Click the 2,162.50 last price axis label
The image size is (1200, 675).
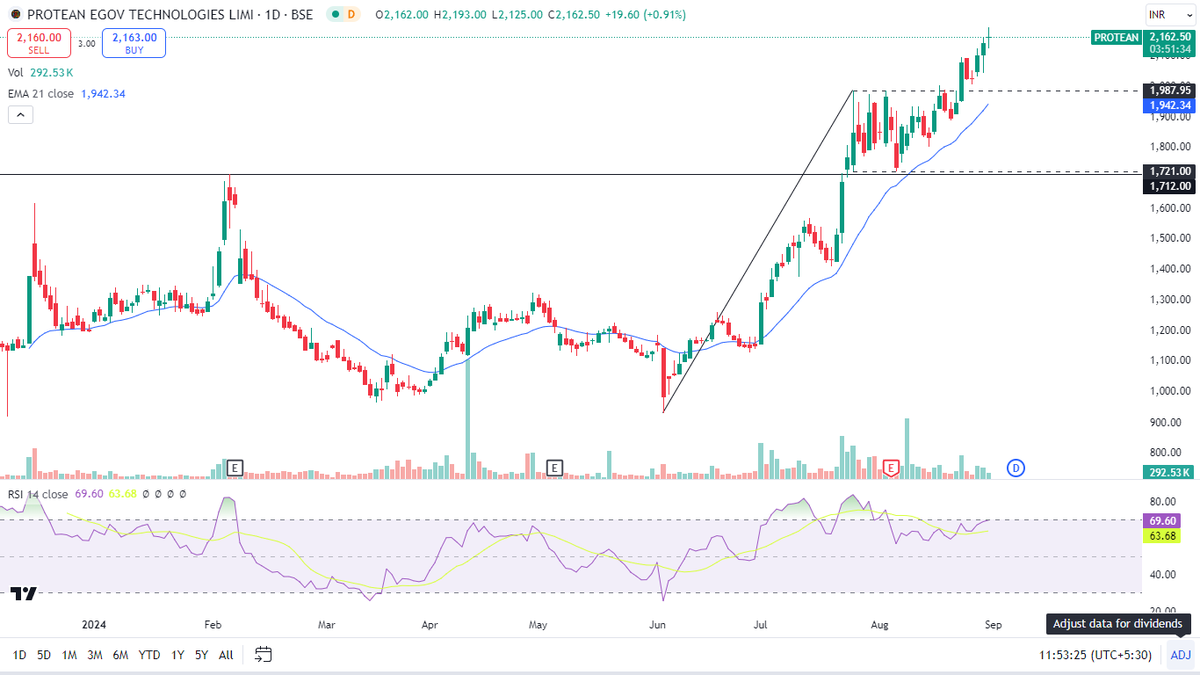pos(1170,37)
